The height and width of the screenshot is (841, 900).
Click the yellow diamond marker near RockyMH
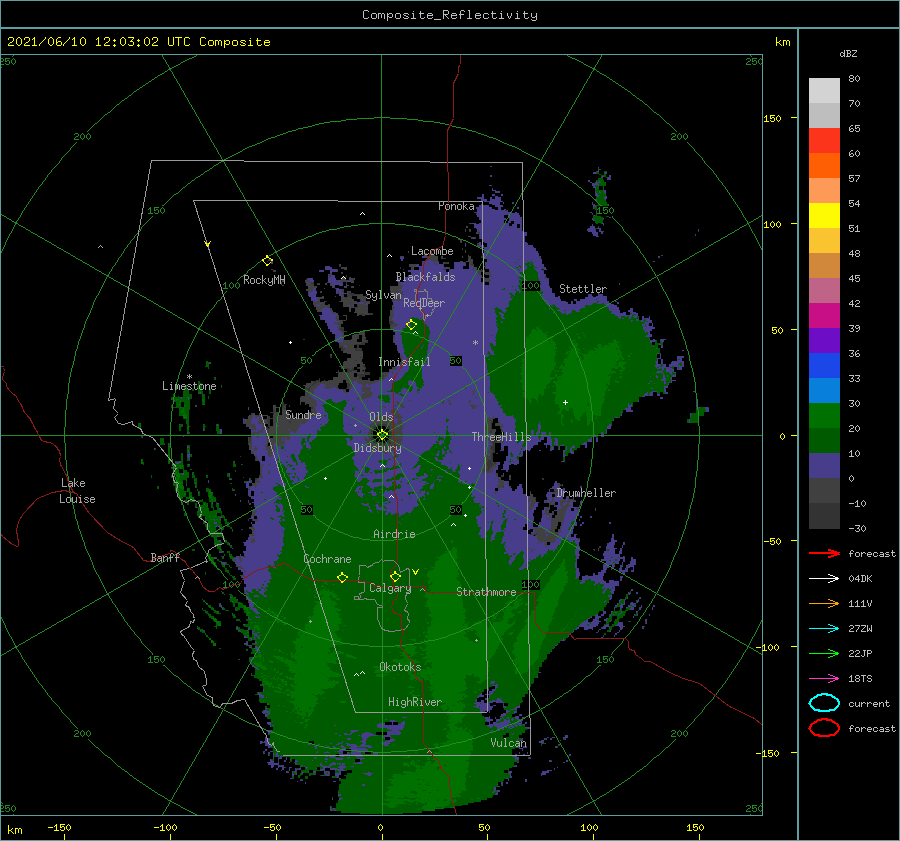267,261
